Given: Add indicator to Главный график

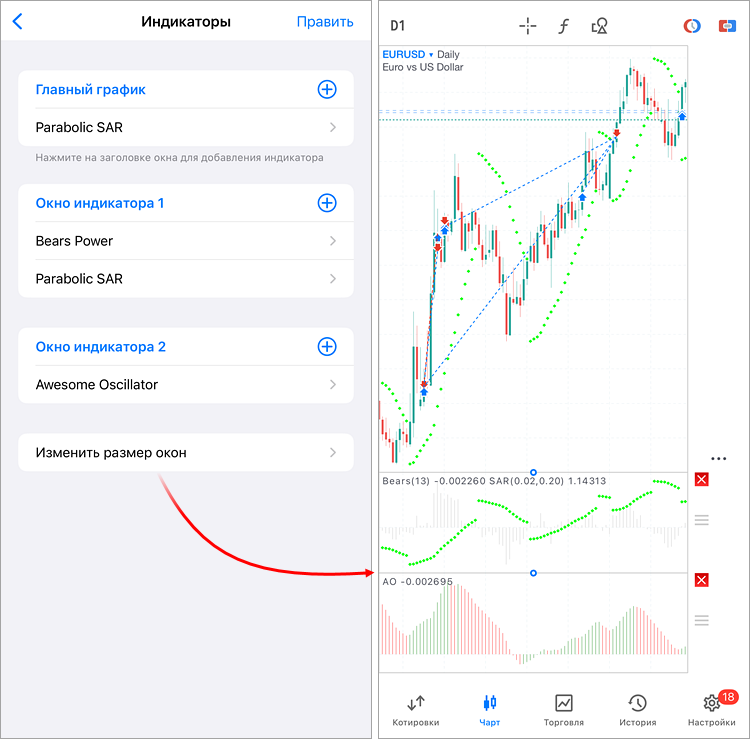Looking at the screenshot, I should 327,89.
